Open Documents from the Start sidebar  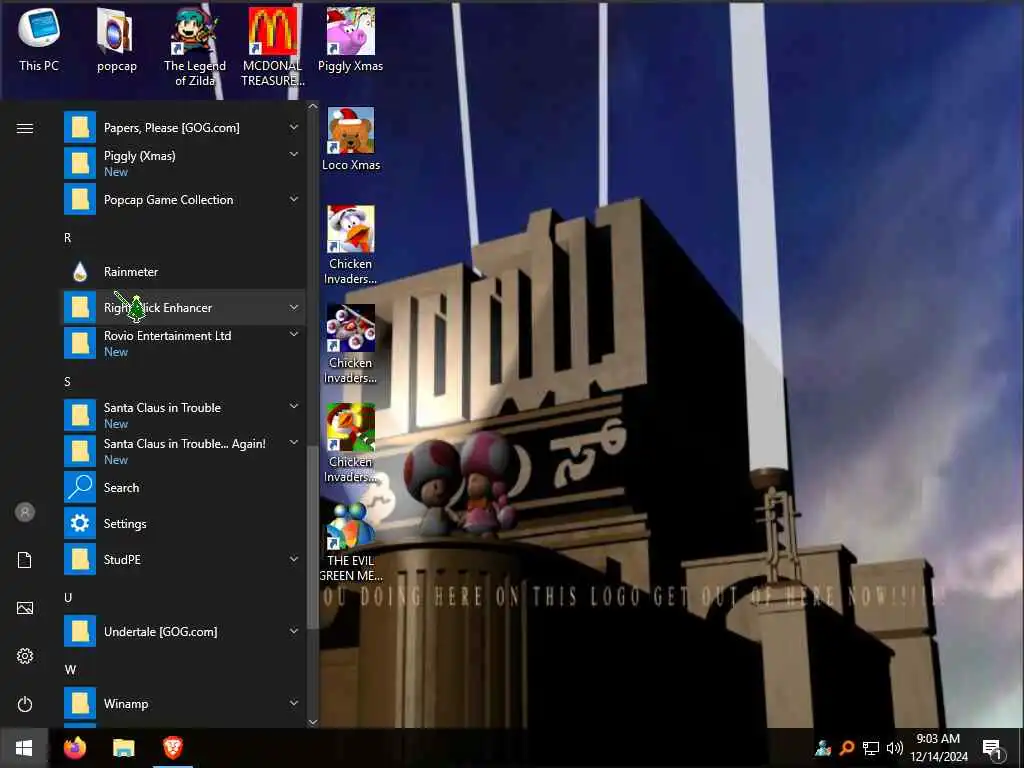pyautogui.click(x=25, y=560)
